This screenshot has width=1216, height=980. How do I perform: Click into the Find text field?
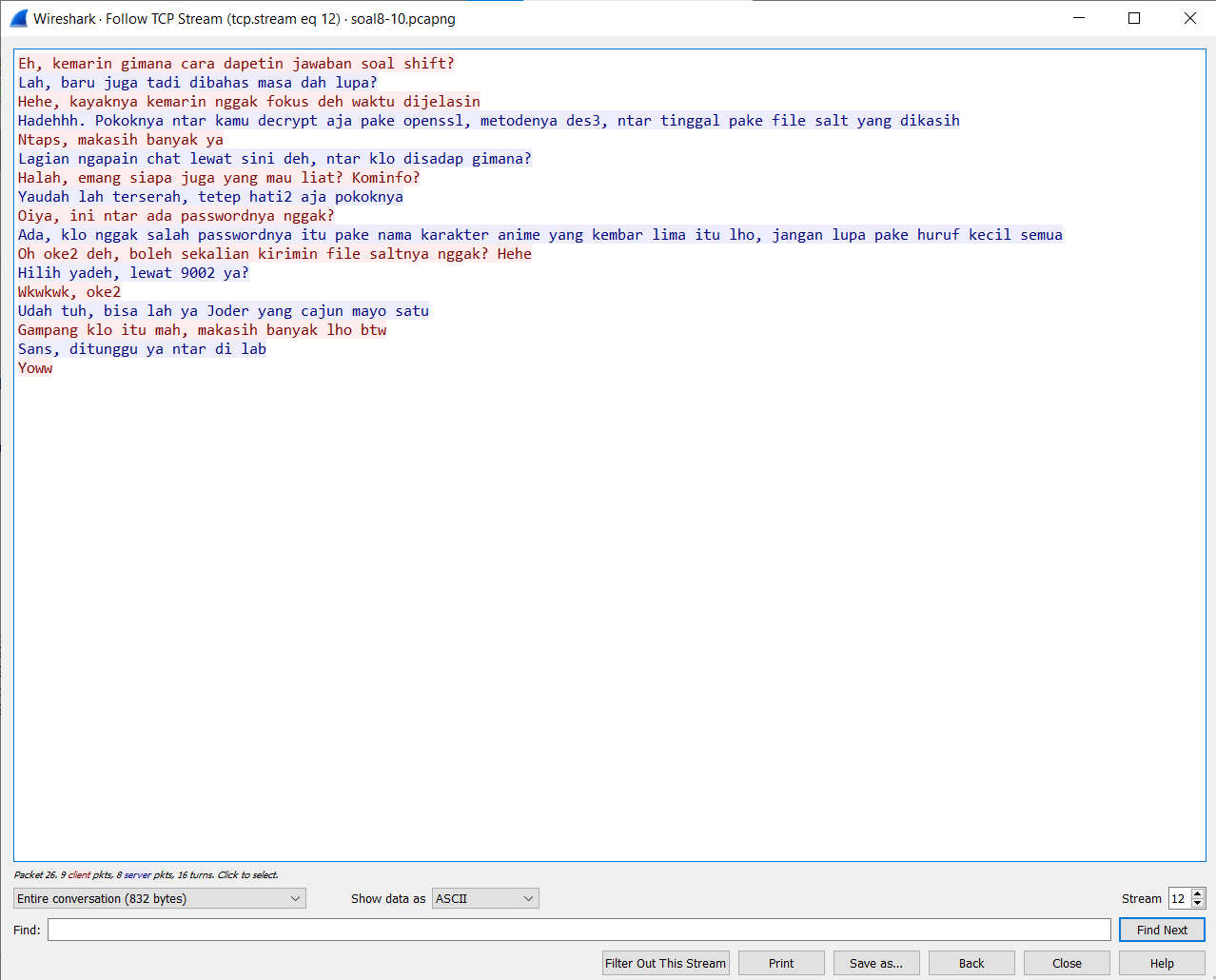579,930
